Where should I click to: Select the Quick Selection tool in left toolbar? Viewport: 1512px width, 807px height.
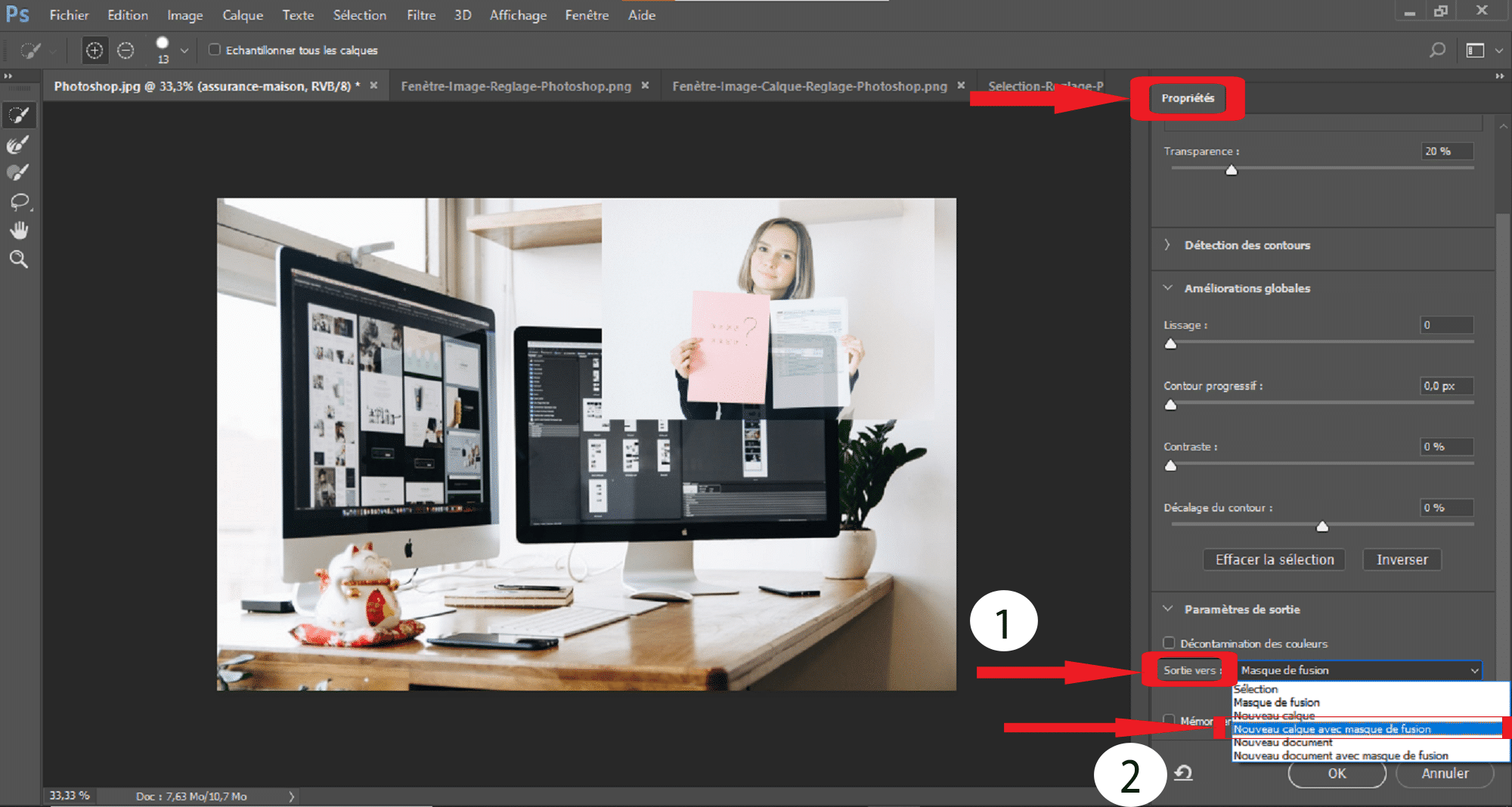click(x=19, y=115)
